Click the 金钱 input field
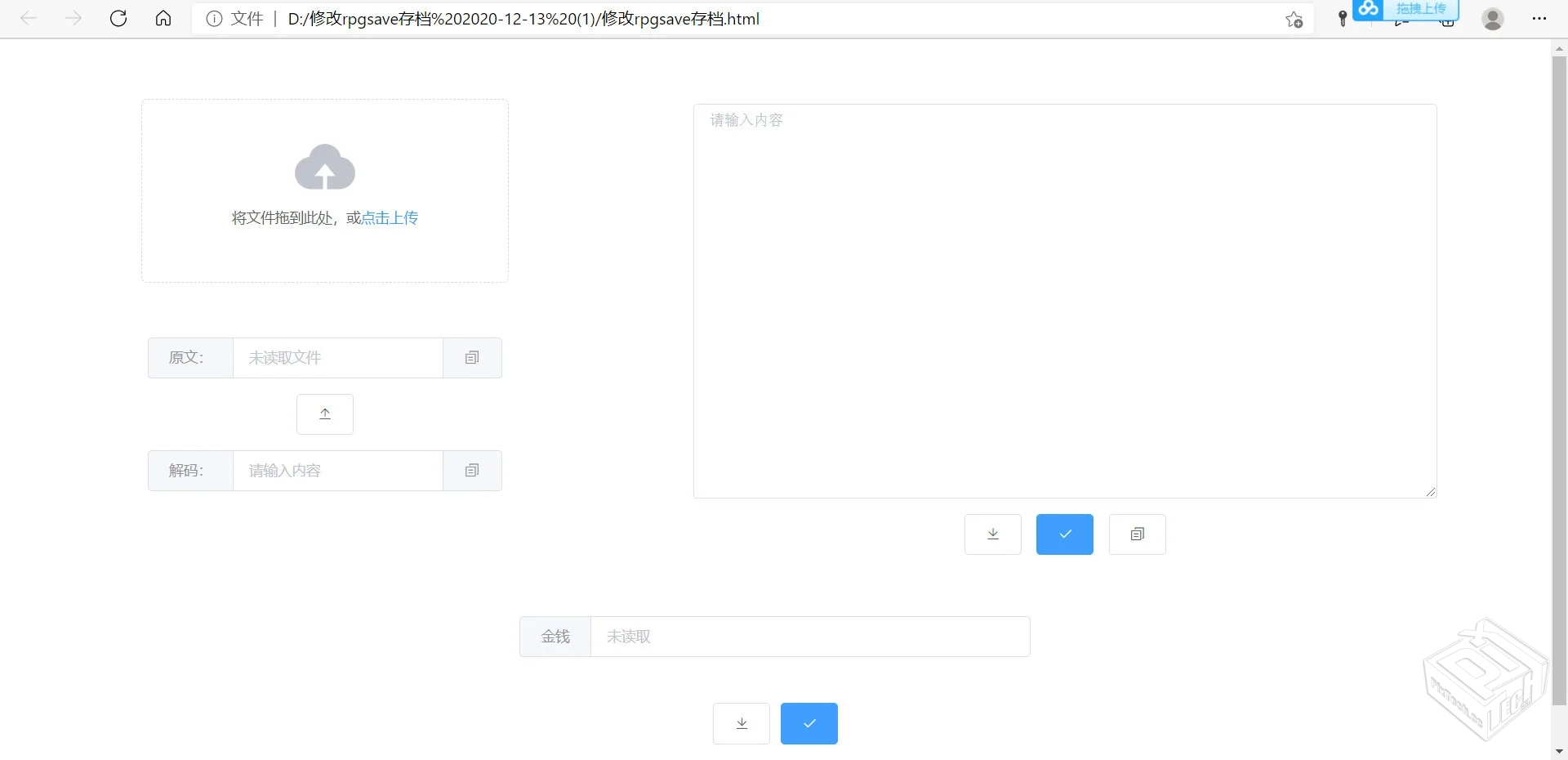 pos(810,637)
